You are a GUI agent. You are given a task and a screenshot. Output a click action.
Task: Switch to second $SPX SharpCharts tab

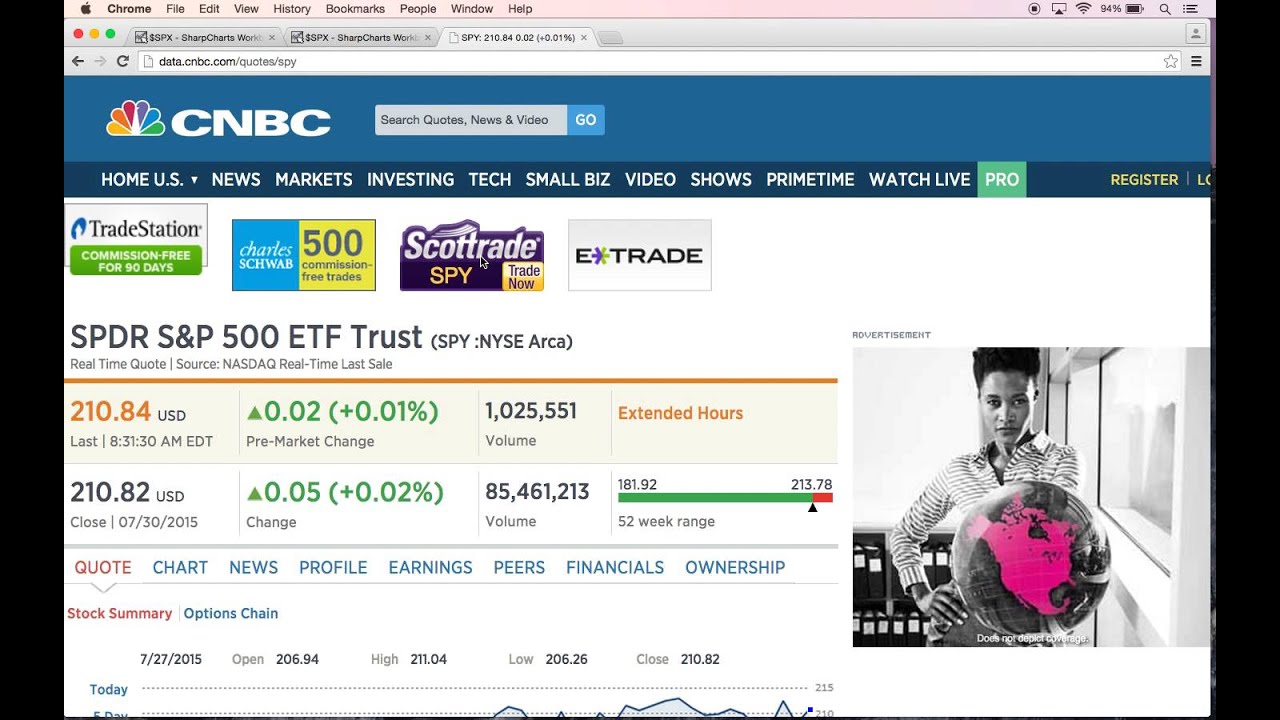click(360, 38)
